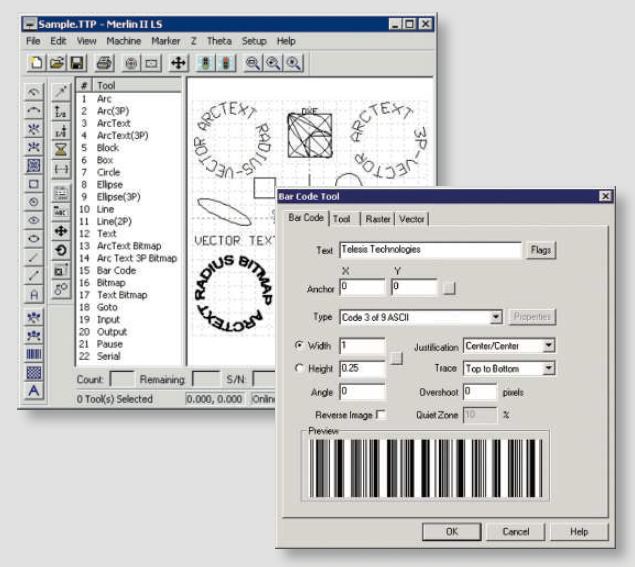Select the Width radio button

[299, 345]
